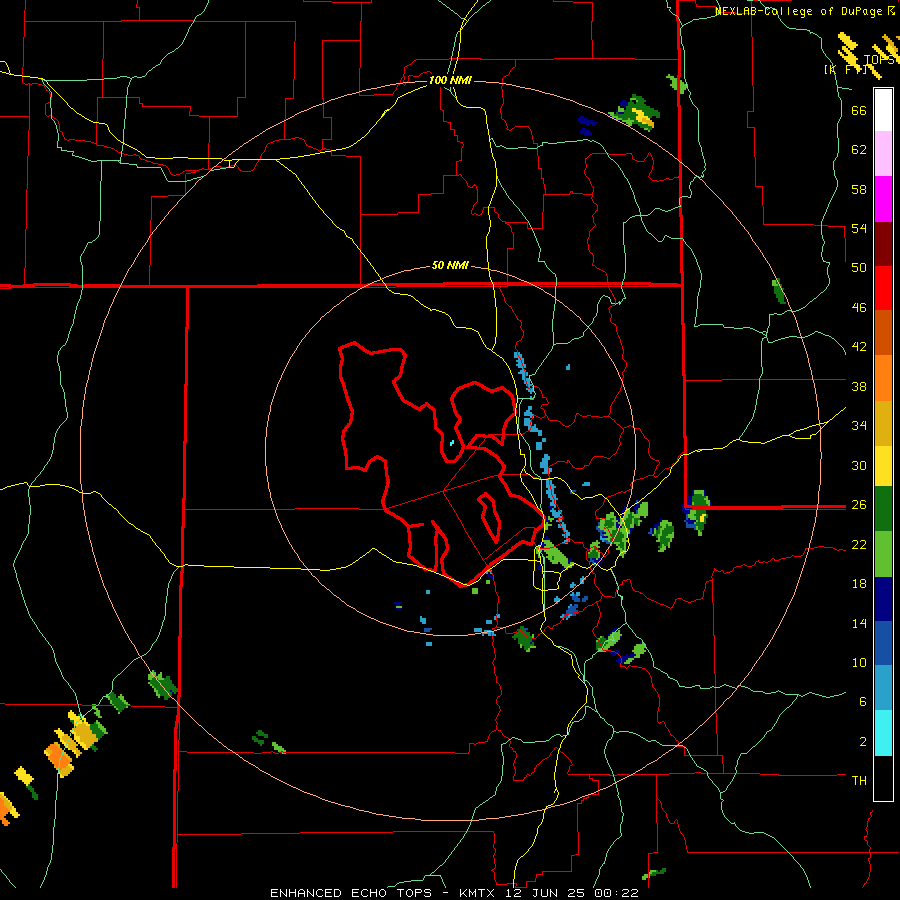The height and width of the screenshot is (900, 900).
Task: Click the scale label '18'
Action: click(x=859, y=584)
